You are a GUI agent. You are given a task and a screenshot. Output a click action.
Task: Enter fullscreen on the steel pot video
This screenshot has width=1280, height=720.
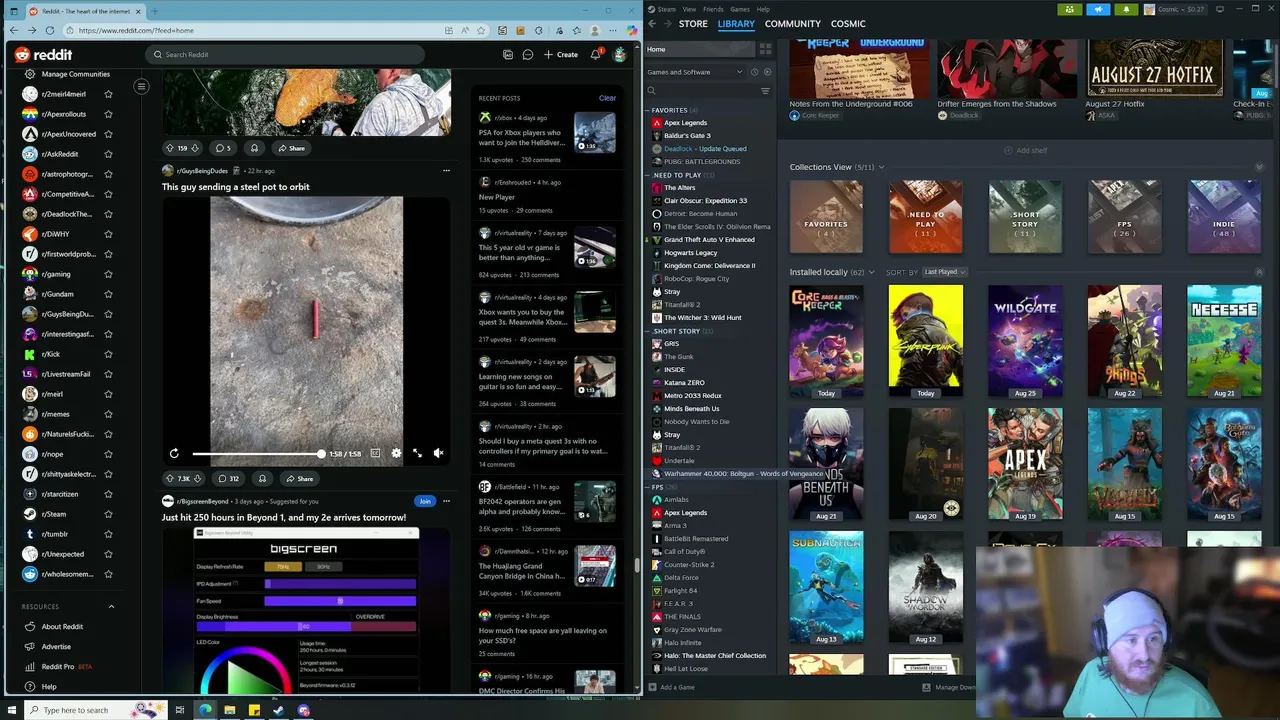click(417, 453)
